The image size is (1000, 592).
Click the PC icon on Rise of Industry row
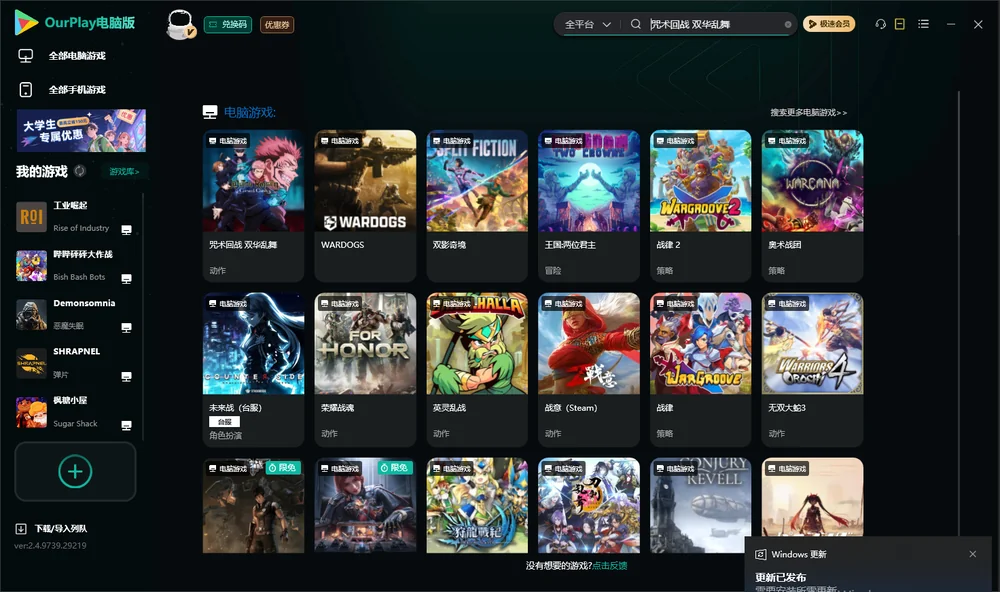point(126,230)
